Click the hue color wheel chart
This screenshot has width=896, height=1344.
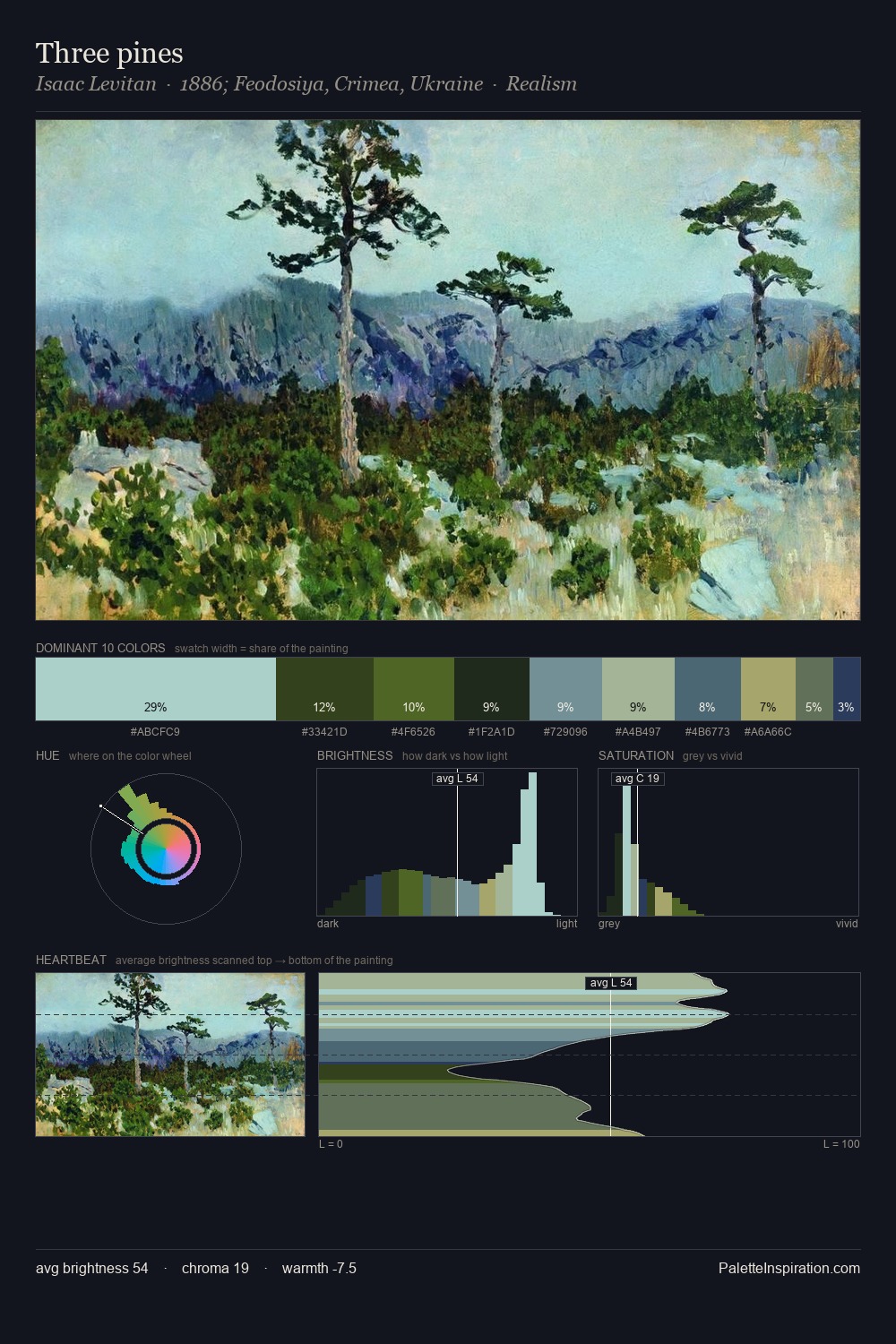coord(166,849)
